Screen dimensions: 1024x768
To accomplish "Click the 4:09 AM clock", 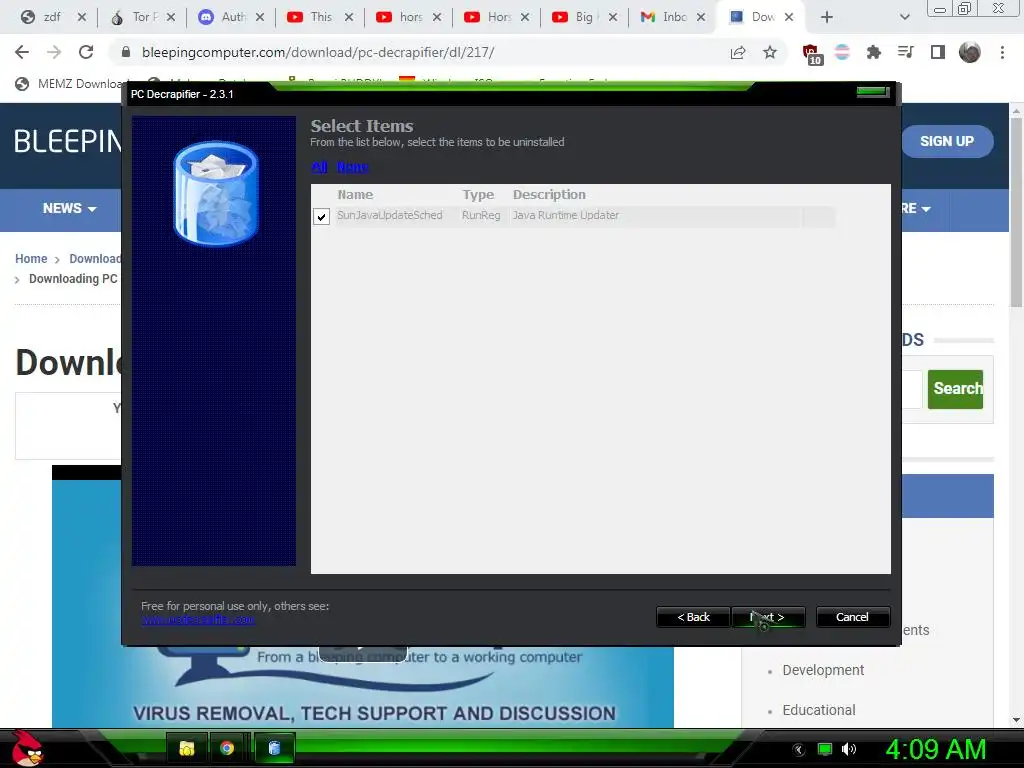I will coord(935,749).
